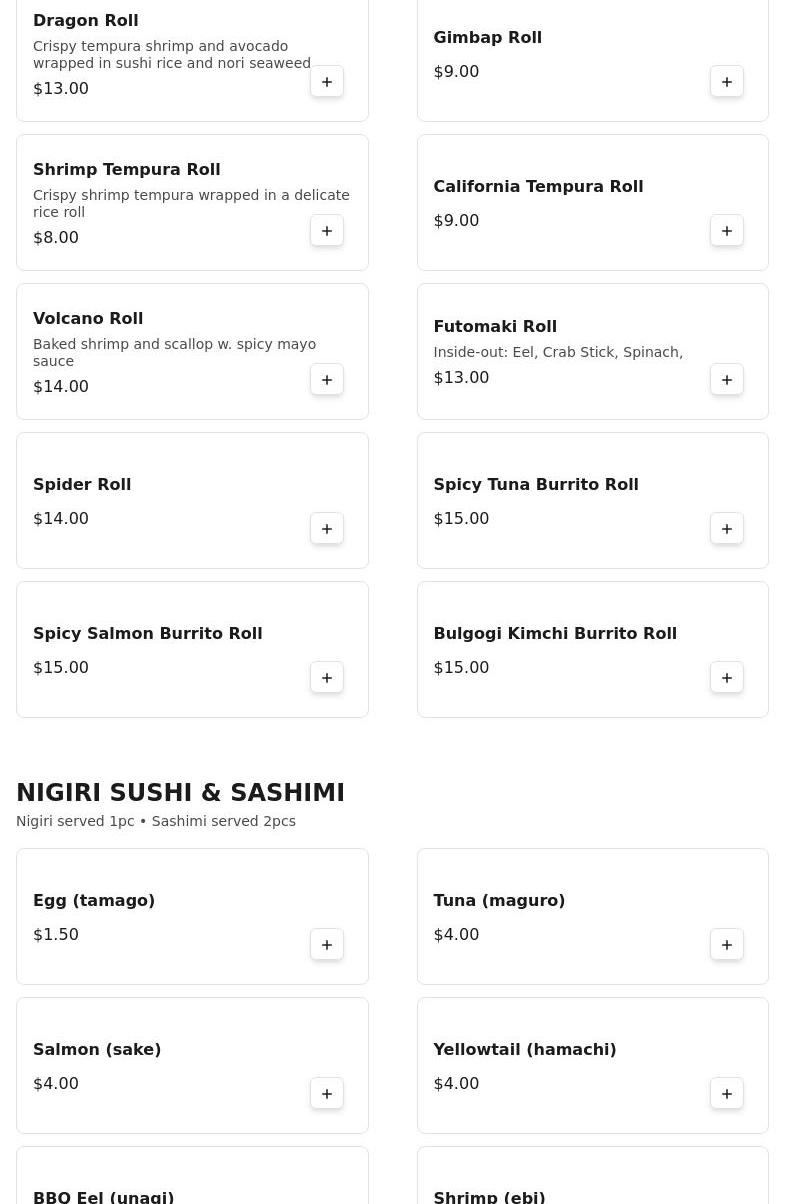Click the Dragon Roll description text
Image resolution: width=785 pixels, height=1204 pixels.
click(x=171, y=55)
